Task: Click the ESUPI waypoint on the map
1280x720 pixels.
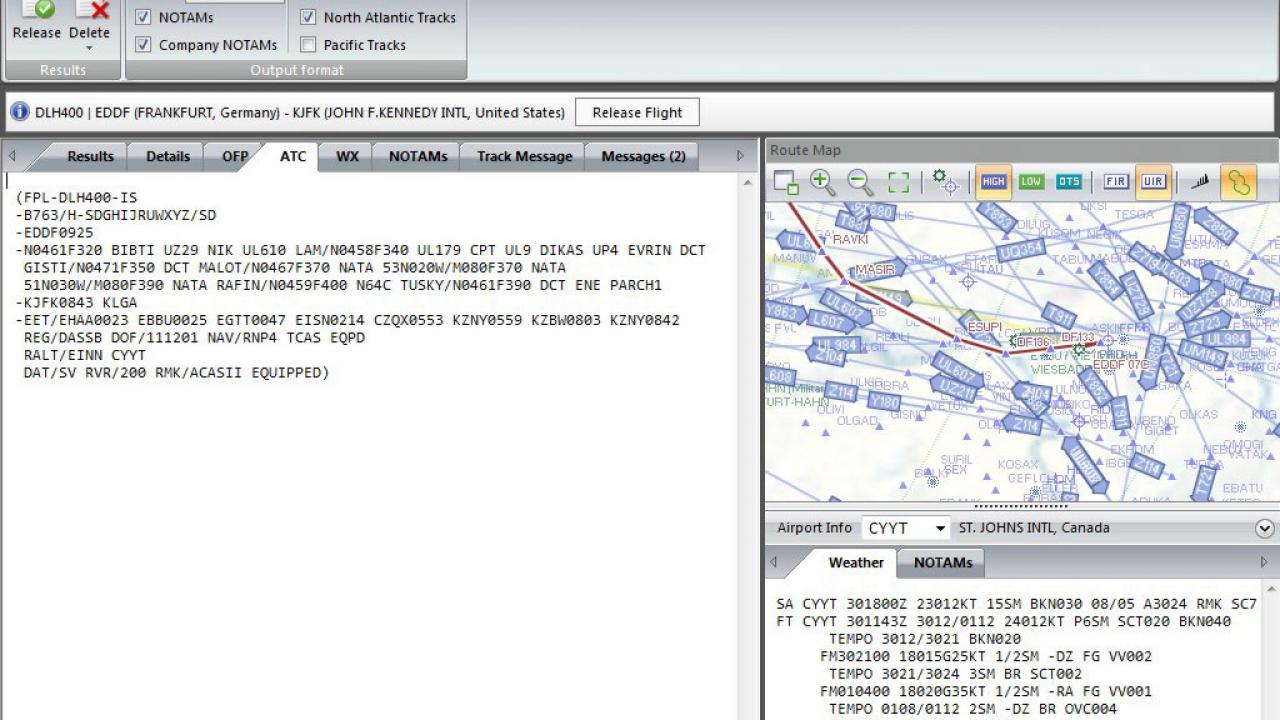Action: 985,327
